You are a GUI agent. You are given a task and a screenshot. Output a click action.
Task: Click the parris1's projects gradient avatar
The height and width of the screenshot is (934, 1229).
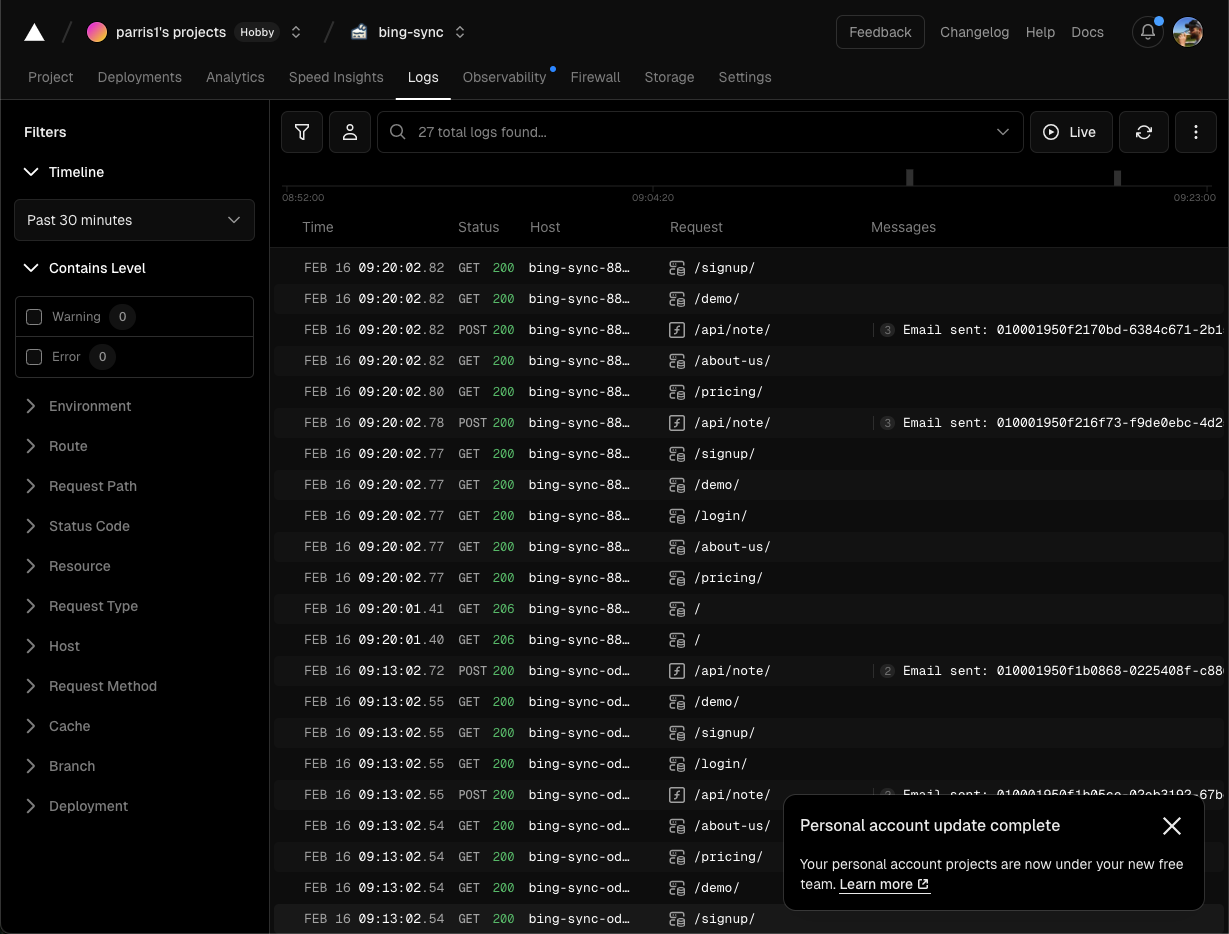[x=97, y=32]
